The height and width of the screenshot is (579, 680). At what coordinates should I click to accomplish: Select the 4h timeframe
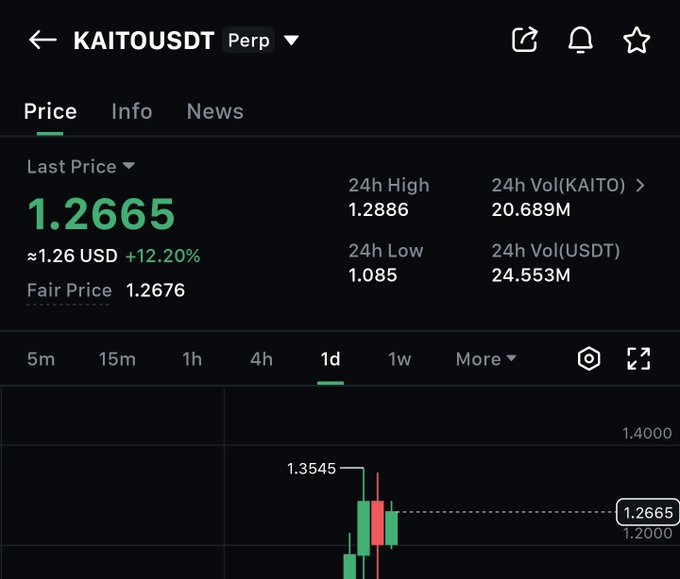pyautogui.click(x=262, y=359)
